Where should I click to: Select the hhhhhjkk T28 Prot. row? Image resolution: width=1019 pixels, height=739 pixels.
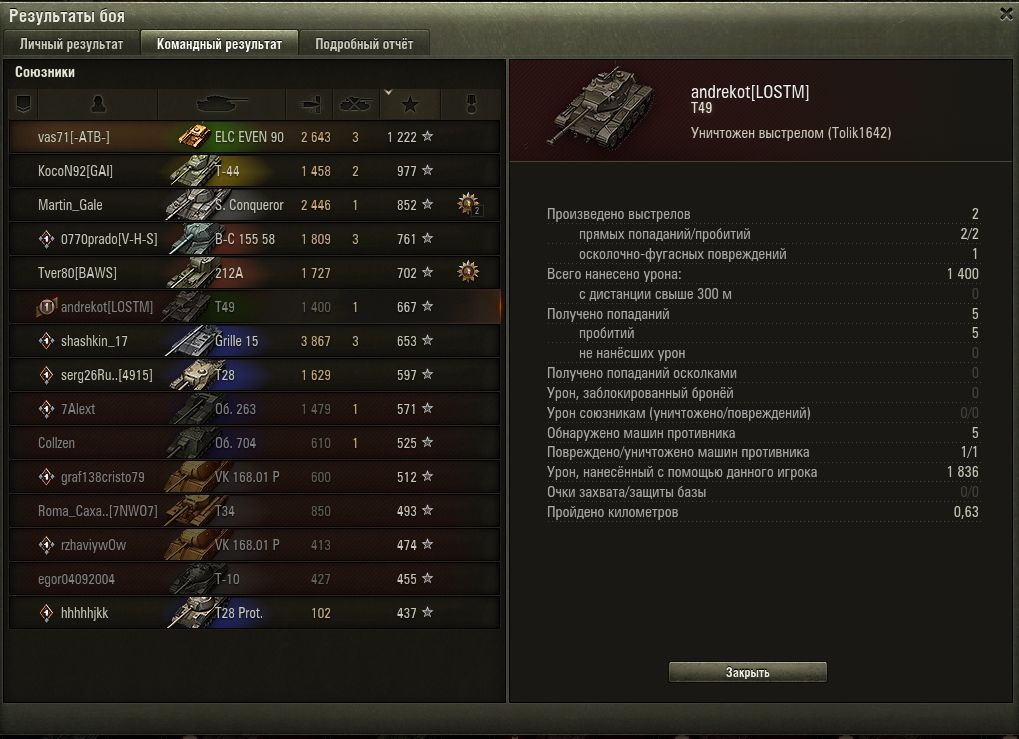[x=255, y=613]
